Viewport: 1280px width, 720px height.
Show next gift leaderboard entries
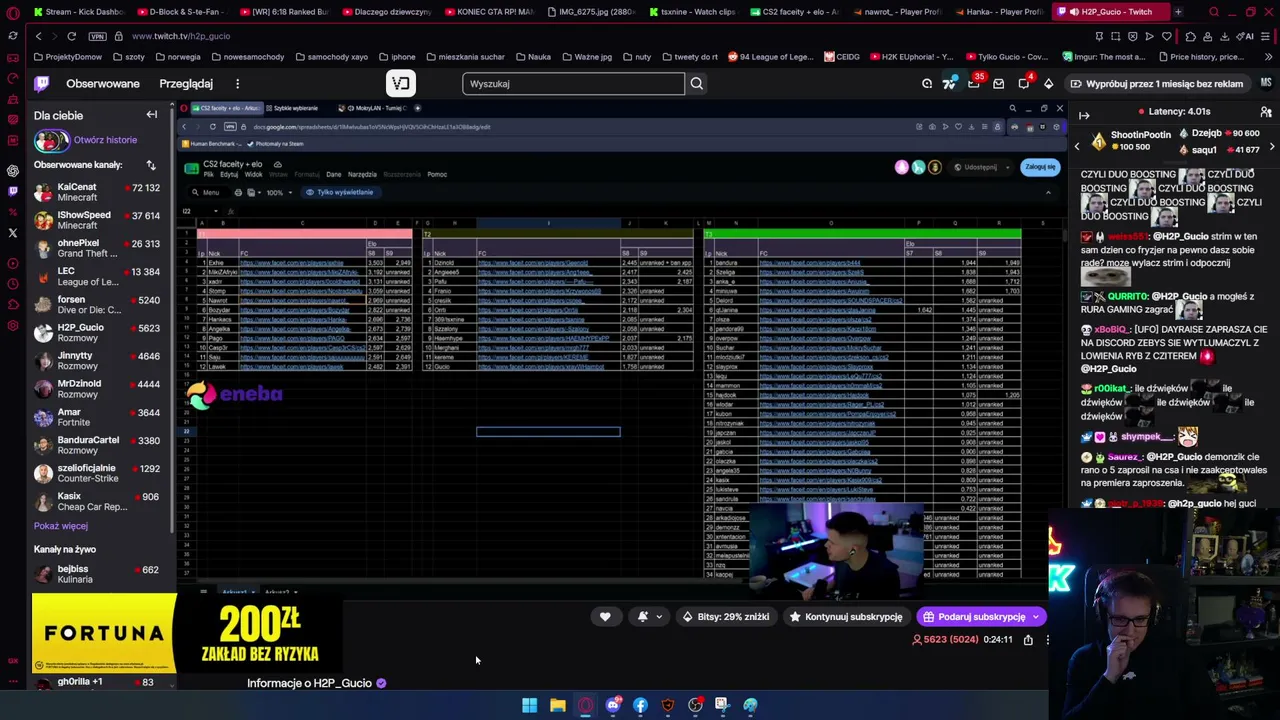click(1271, 147)
